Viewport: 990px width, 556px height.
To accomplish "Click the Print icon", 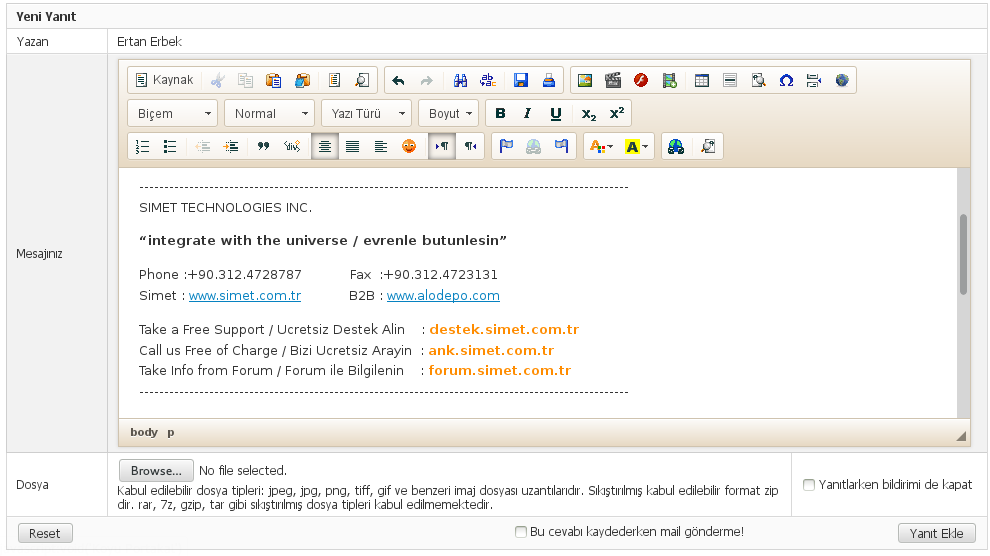I will point(548,80).
